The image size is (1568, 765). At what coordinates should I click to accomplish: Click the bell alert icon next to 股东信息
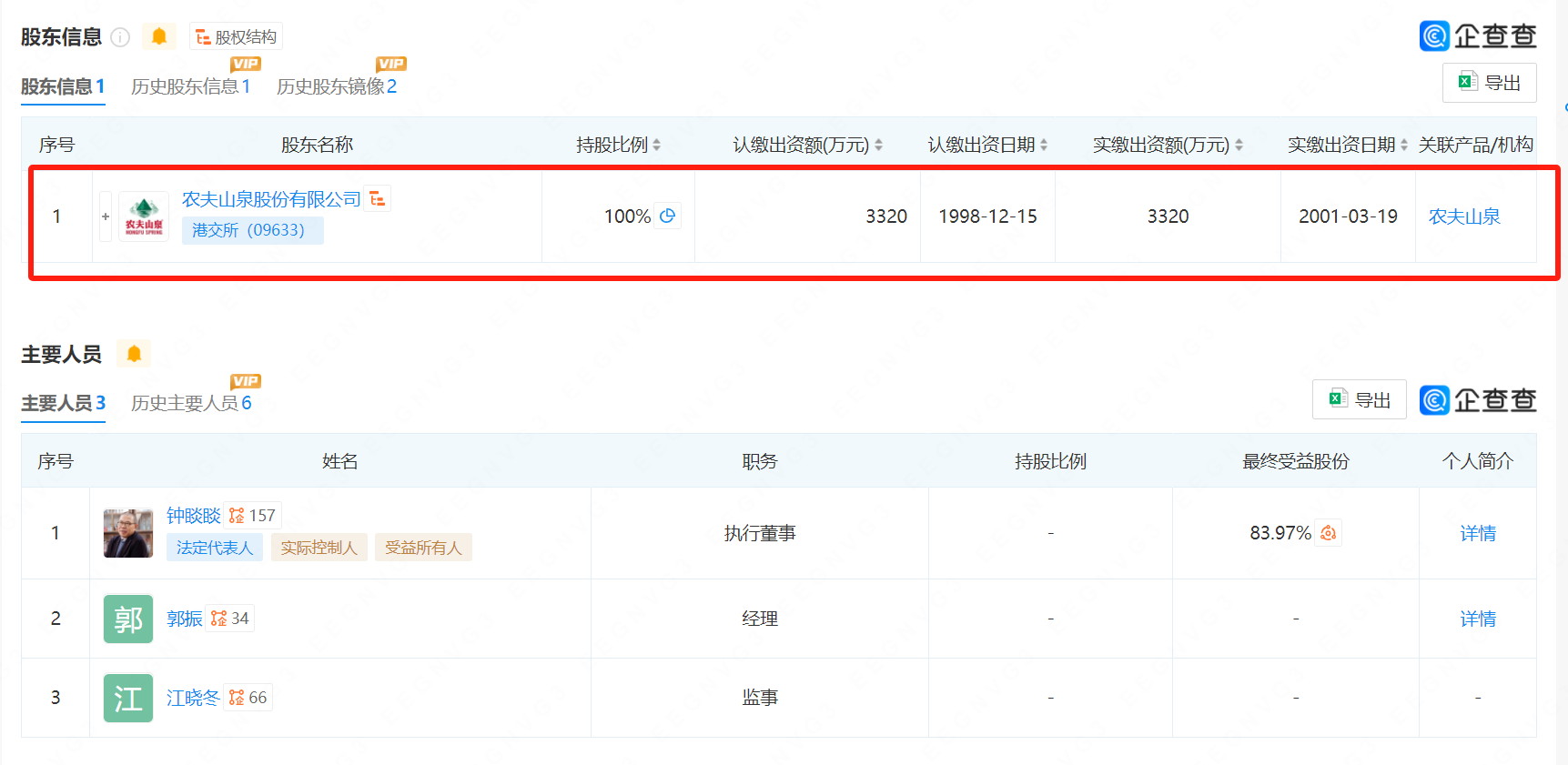159,36
